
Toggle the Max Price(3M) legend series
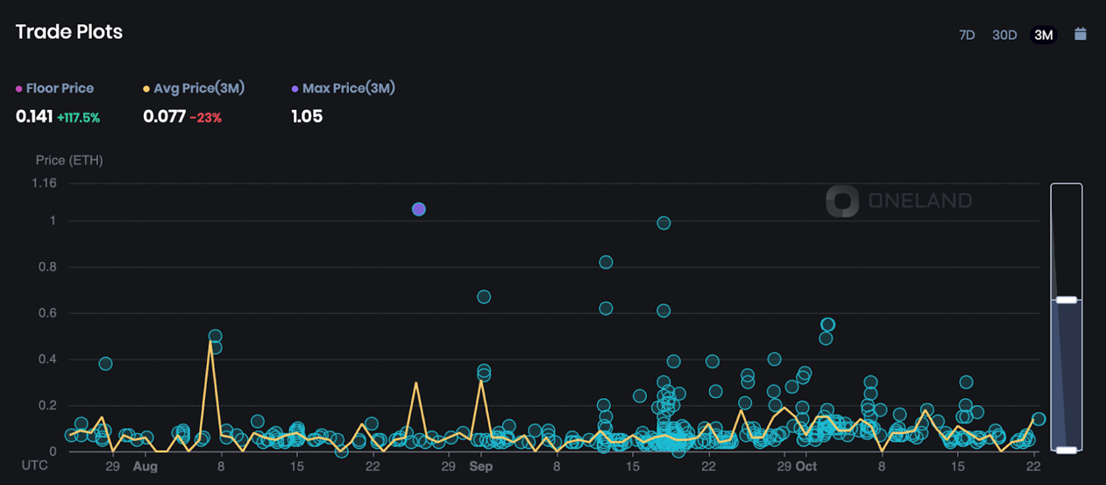click(x=344, y=89)
